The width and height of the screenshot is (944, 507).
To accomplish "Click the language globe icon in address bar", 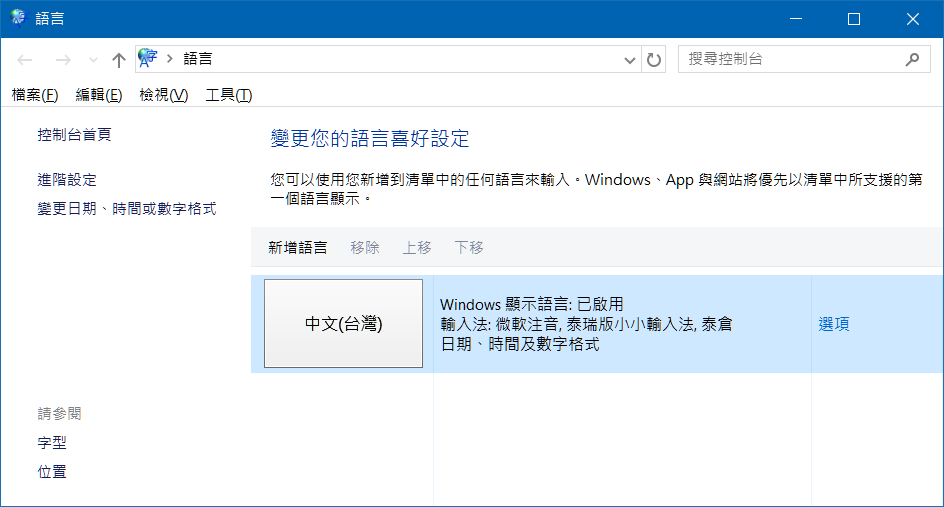I will (x=148, y=58).
